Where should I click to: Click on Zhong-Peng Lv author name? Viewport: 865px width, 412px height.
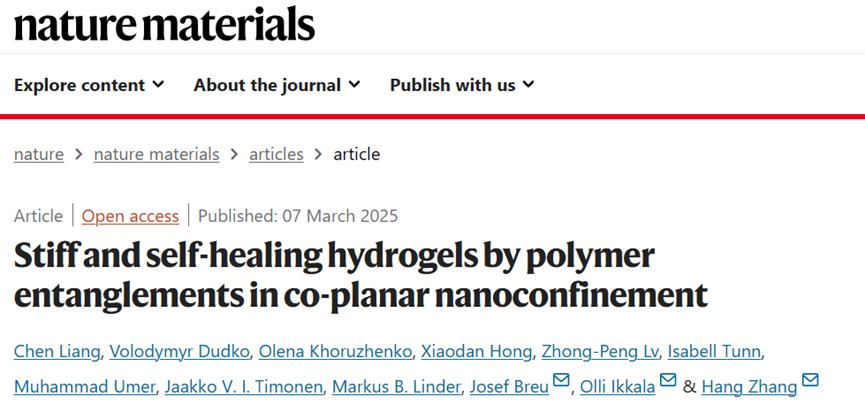pyautogui.click(x=600, y=351)
